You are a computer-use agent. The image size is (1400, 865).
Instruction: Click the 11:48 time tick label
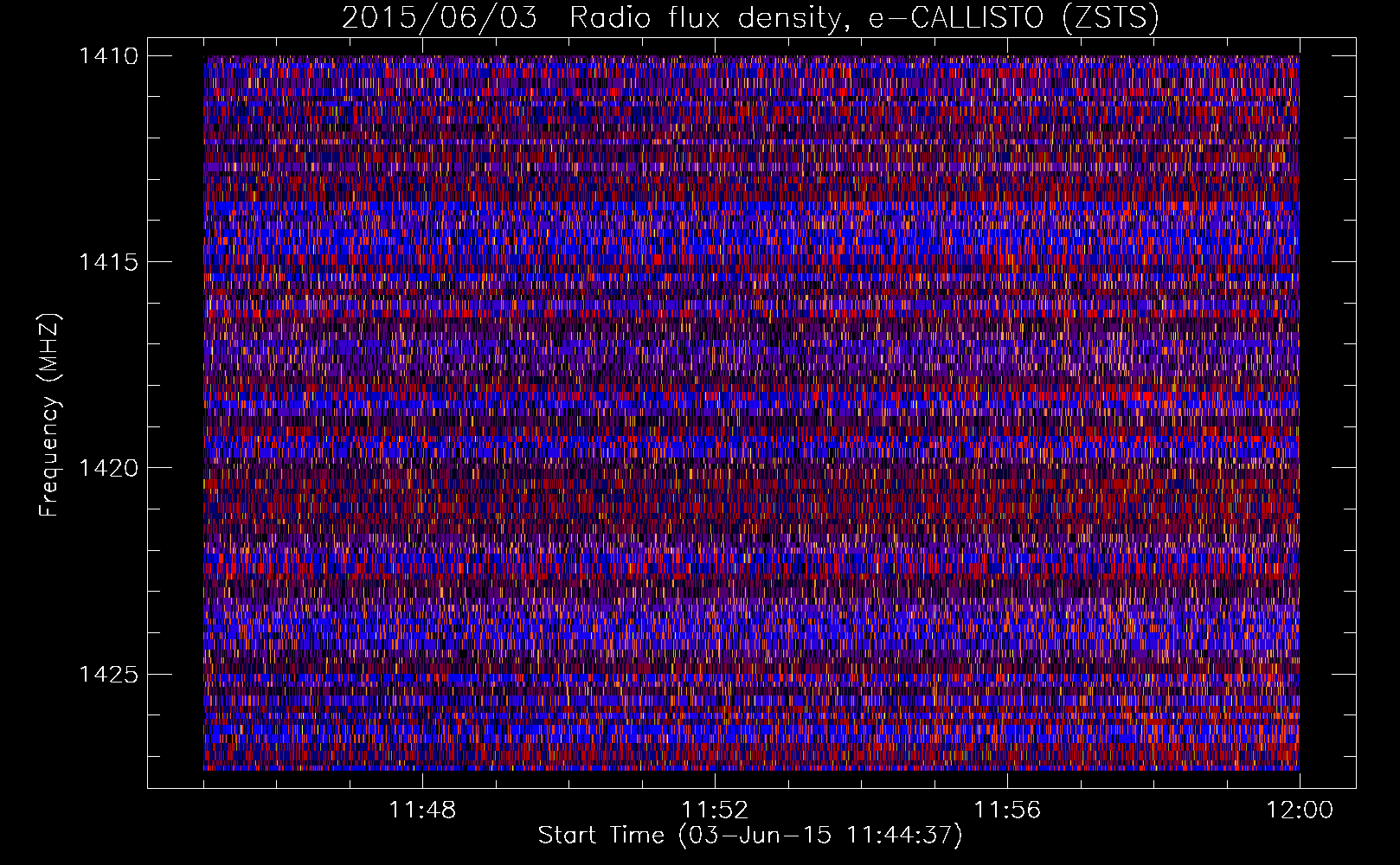(422, 811)
